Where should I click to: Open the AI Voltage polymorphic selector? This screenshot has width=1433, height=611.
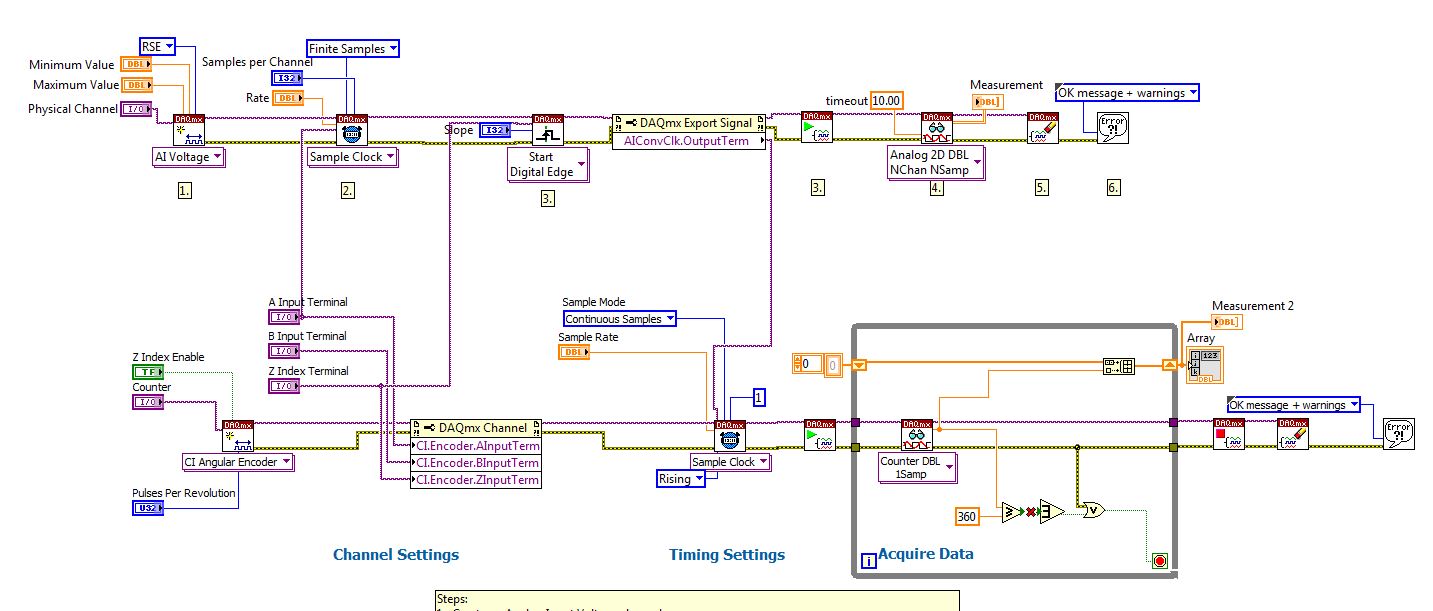(x=188, y=157)
